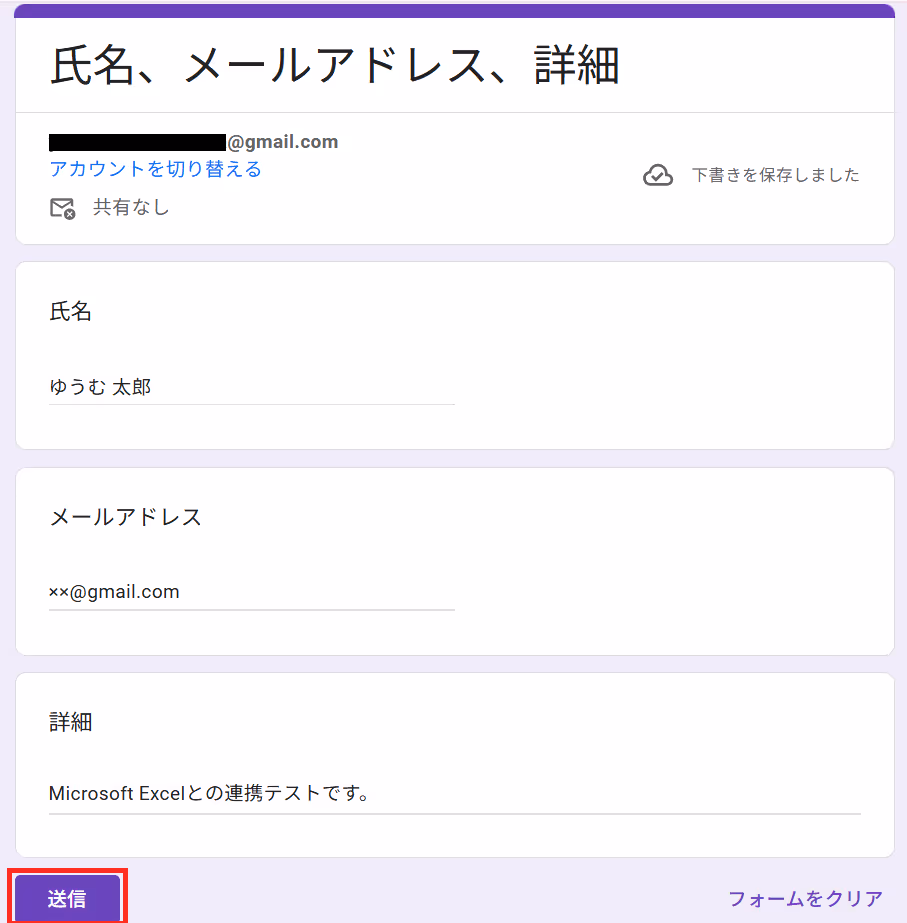Click the 氏名 question label
Image resolution: width=907 pixels, height=923 pixels.
click(x=70, y=311)
